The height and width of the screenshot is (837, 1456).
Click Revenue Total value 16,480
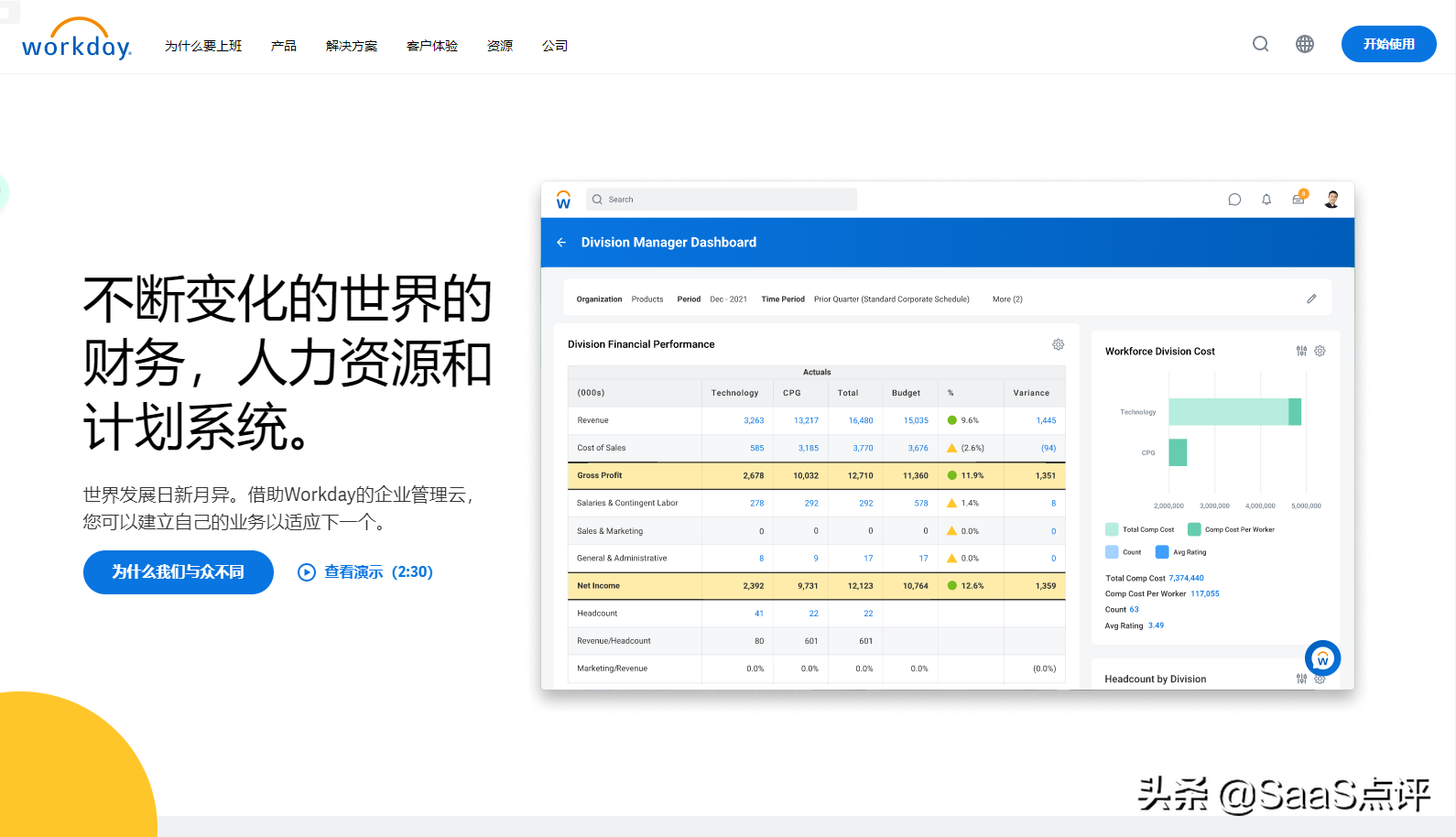tap(861, 420)
